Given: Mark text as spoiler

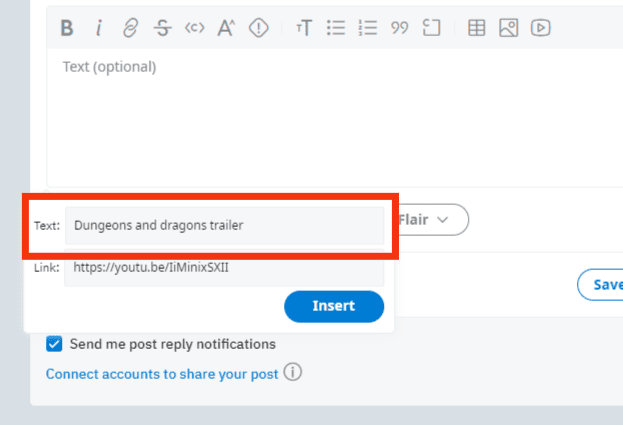Looking at the screenshot, I should (x=259, y=28).
